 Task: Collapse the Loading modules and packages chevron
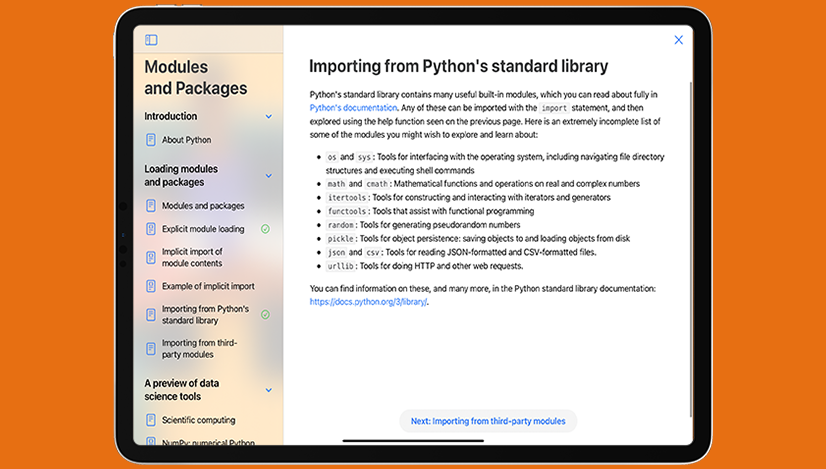point(268,176)
